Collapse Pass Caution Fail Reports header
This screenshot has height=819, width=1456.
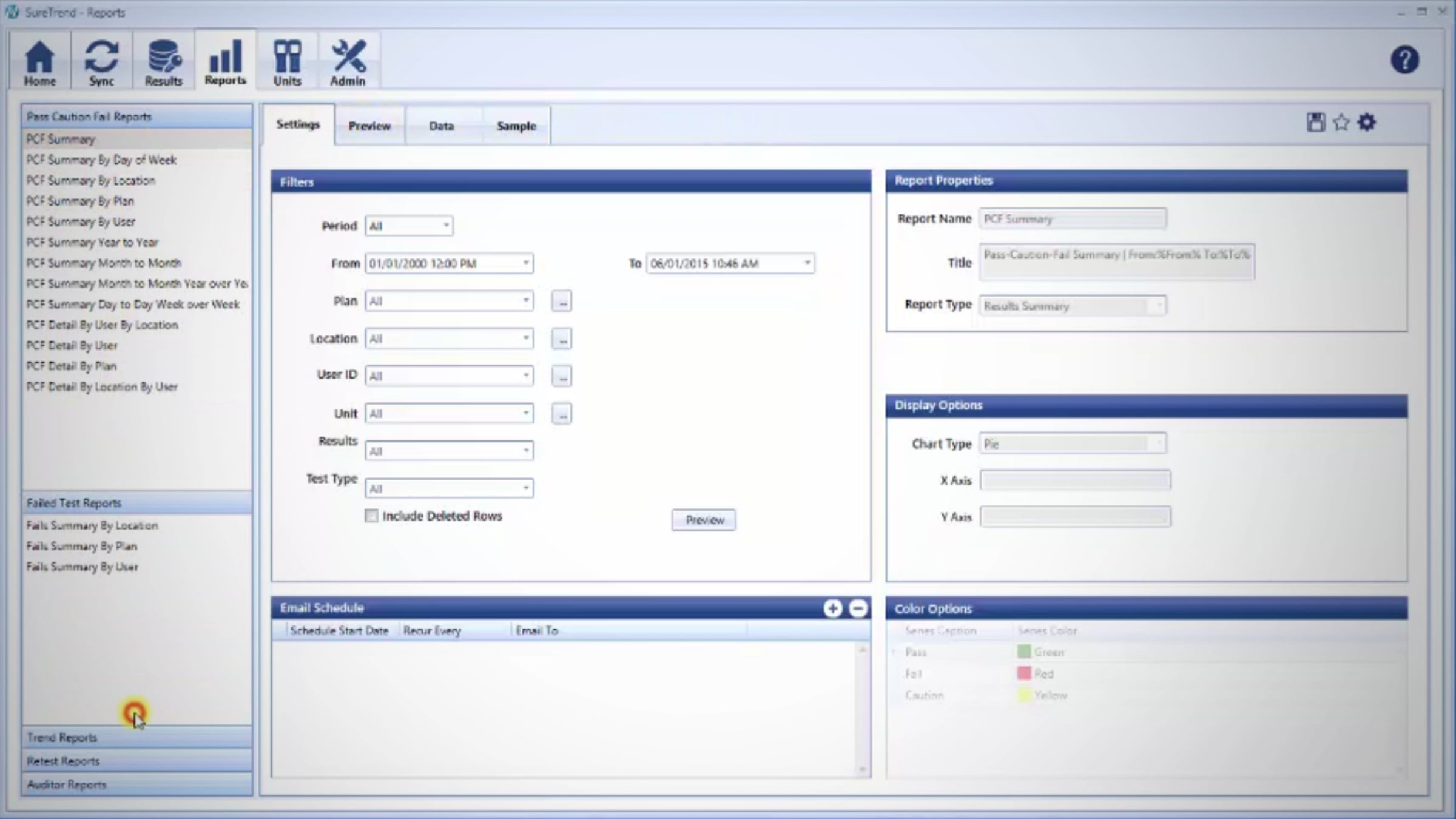(137, 116)
